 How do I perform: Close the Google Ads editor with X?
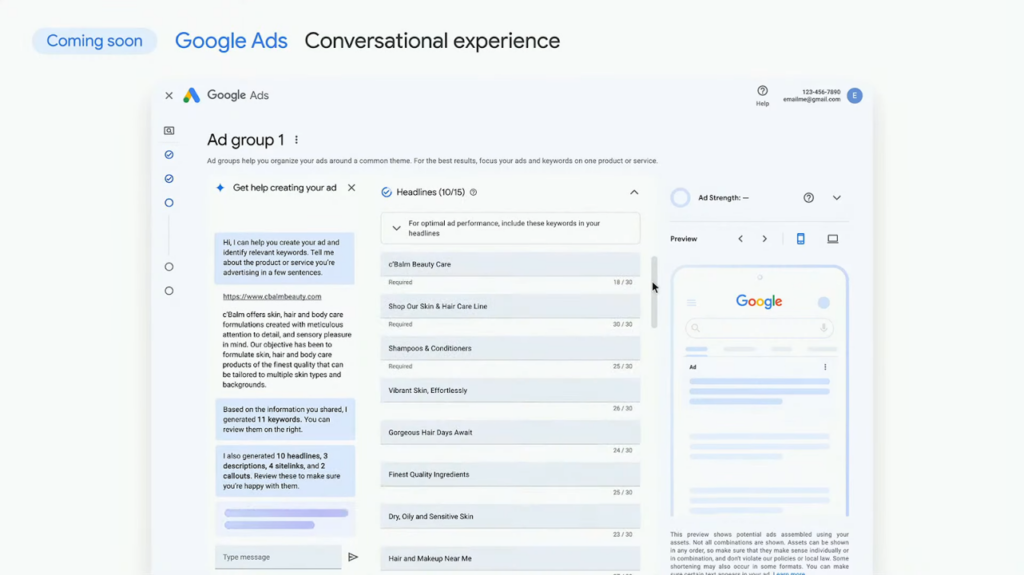[x=168, y=95]
